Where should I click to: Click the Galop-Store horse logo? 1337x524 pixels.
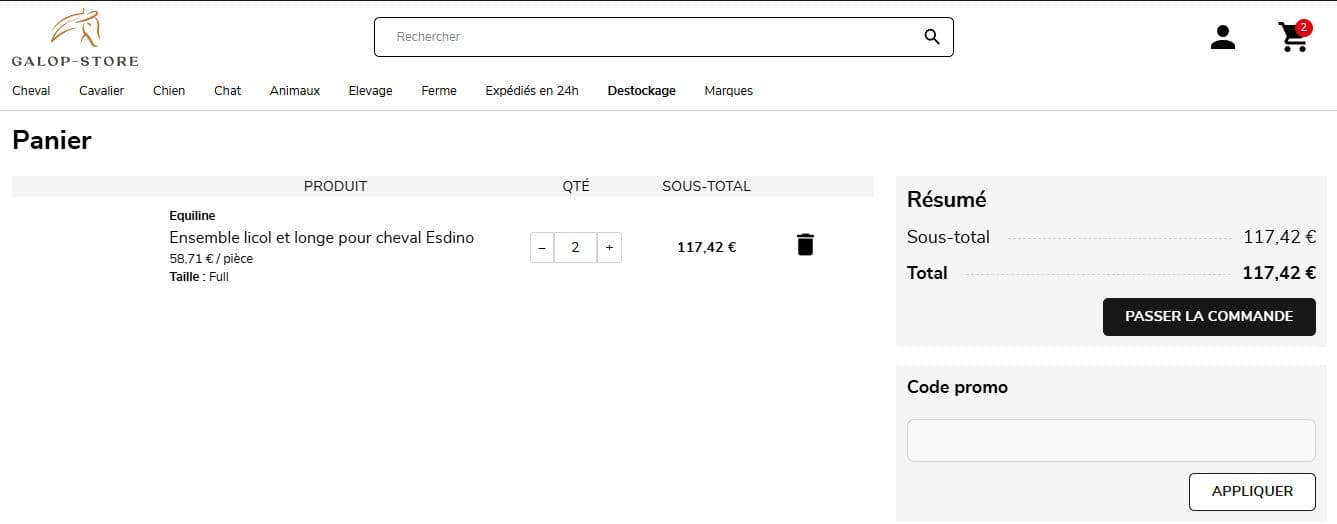[x=75, y=38]
